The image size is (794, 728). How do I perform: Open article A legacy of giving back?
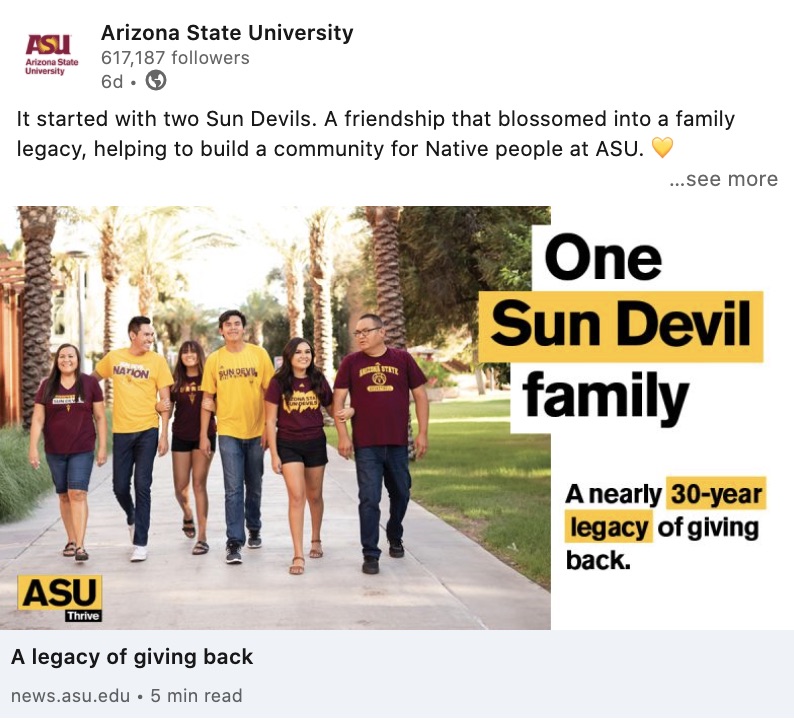point(132,657)
